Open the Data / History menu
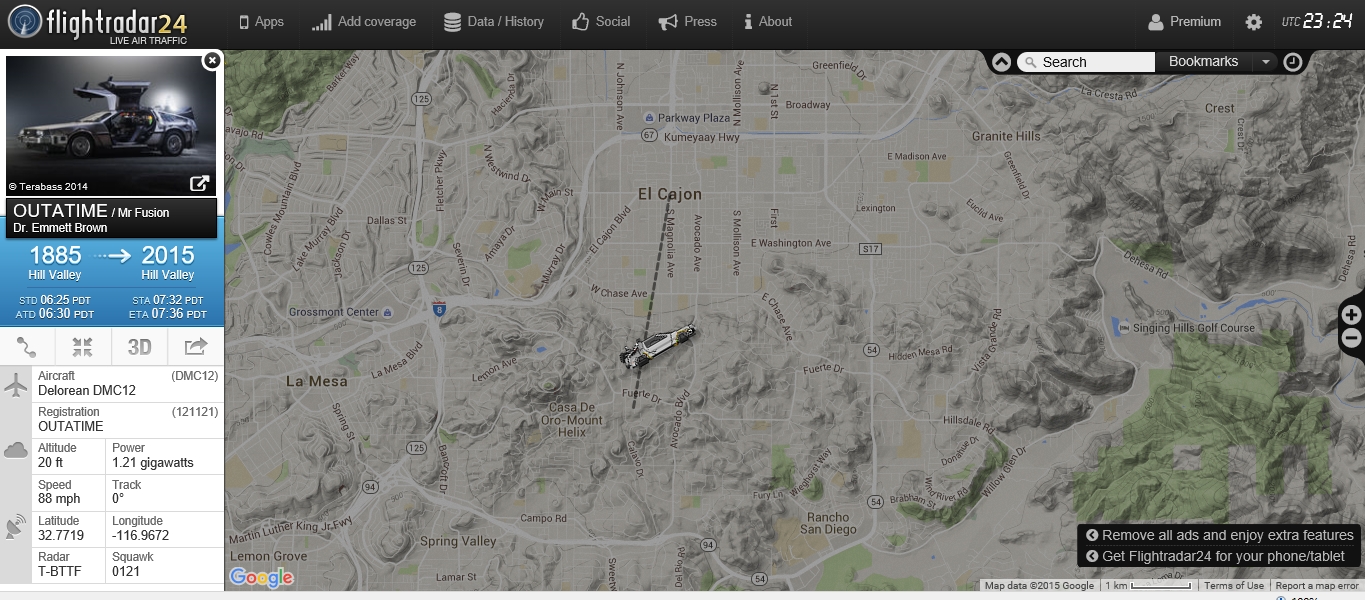The width and height of the screenshot is (1365, 600). point(494,22)
